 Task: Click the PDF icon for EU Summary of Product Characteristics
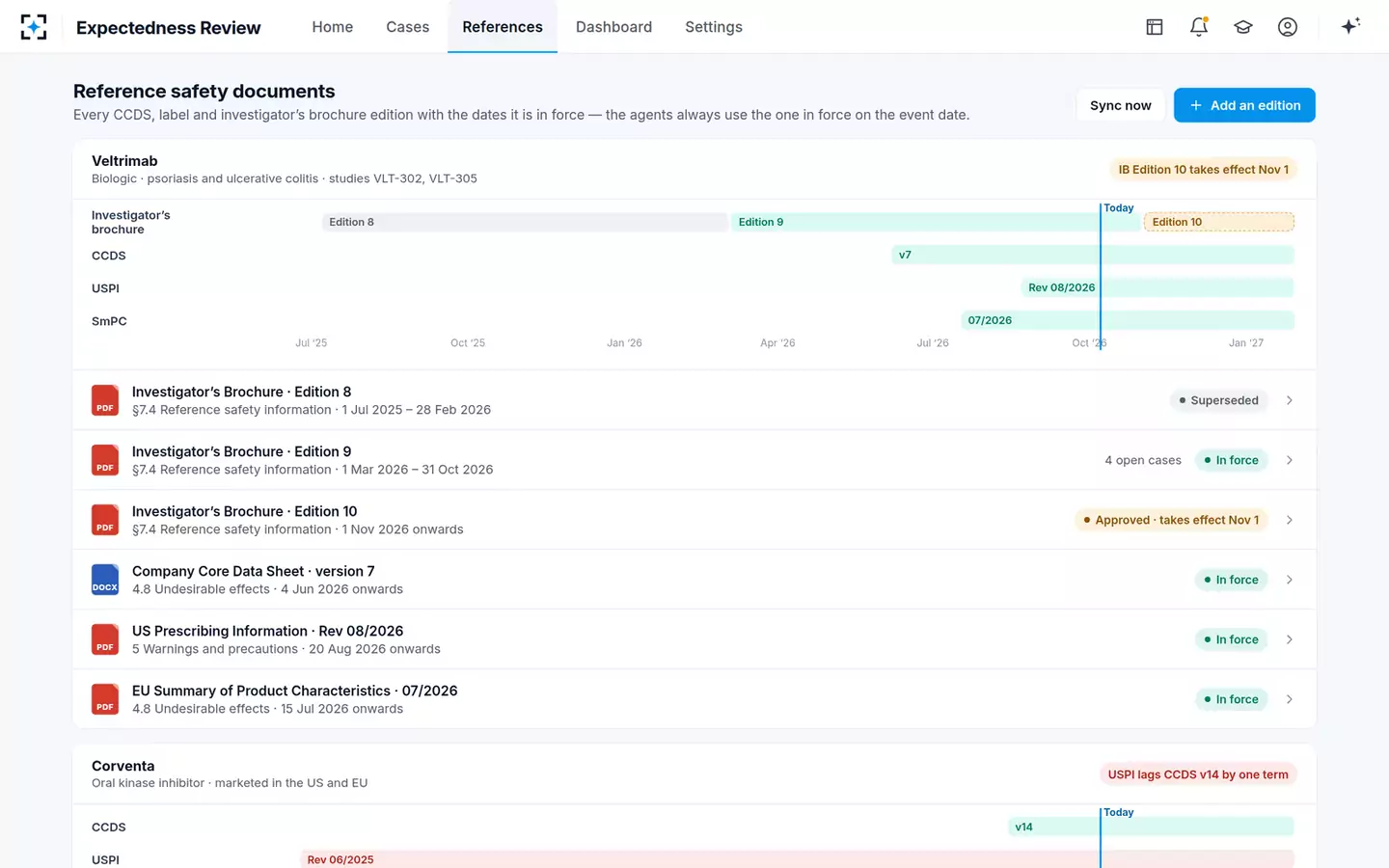[x=105, y=699]
